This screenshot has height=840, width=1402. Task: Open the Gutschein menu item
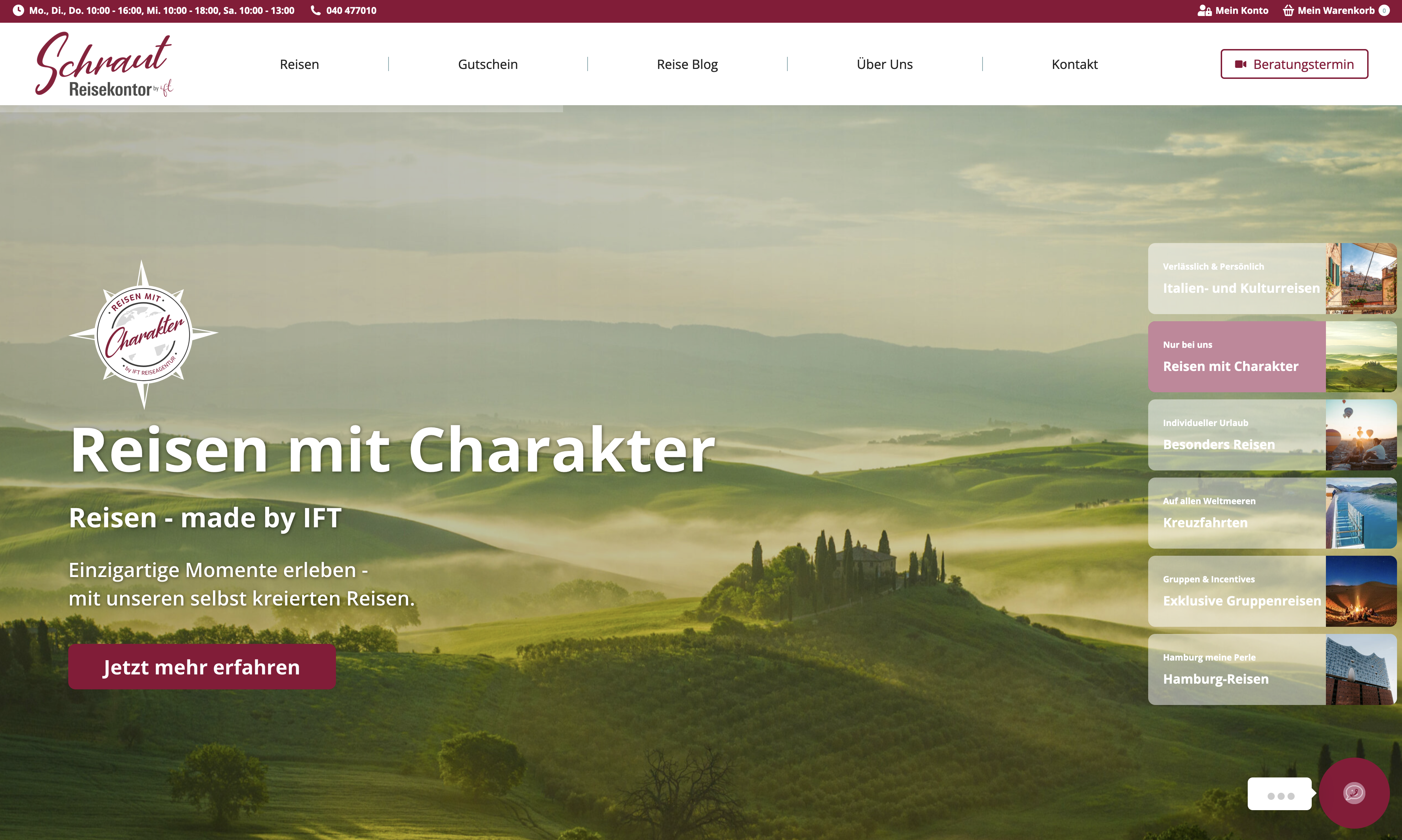[488, 65]
